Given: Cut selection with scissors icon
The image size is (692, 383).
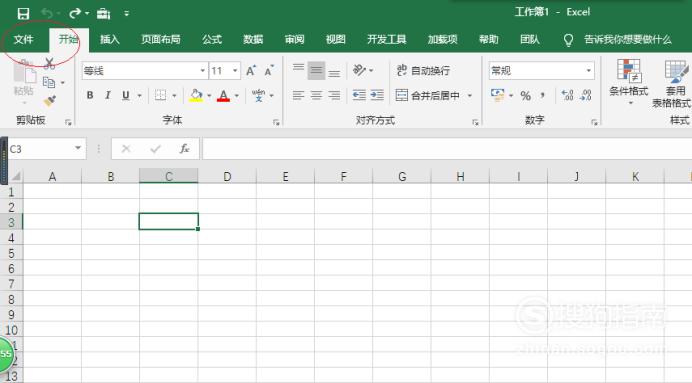Looking at the screenshot, I should tap(49, 64).
